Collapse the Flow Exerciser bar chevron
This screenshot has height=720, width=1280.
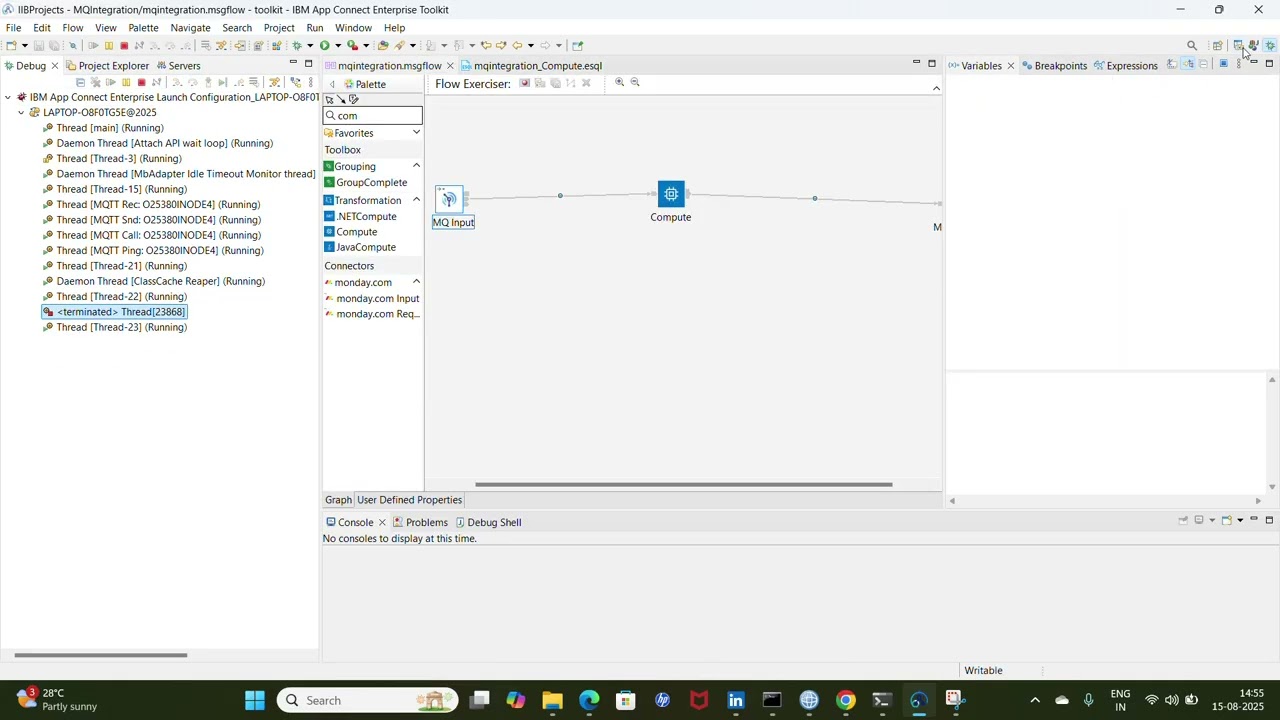936,88
